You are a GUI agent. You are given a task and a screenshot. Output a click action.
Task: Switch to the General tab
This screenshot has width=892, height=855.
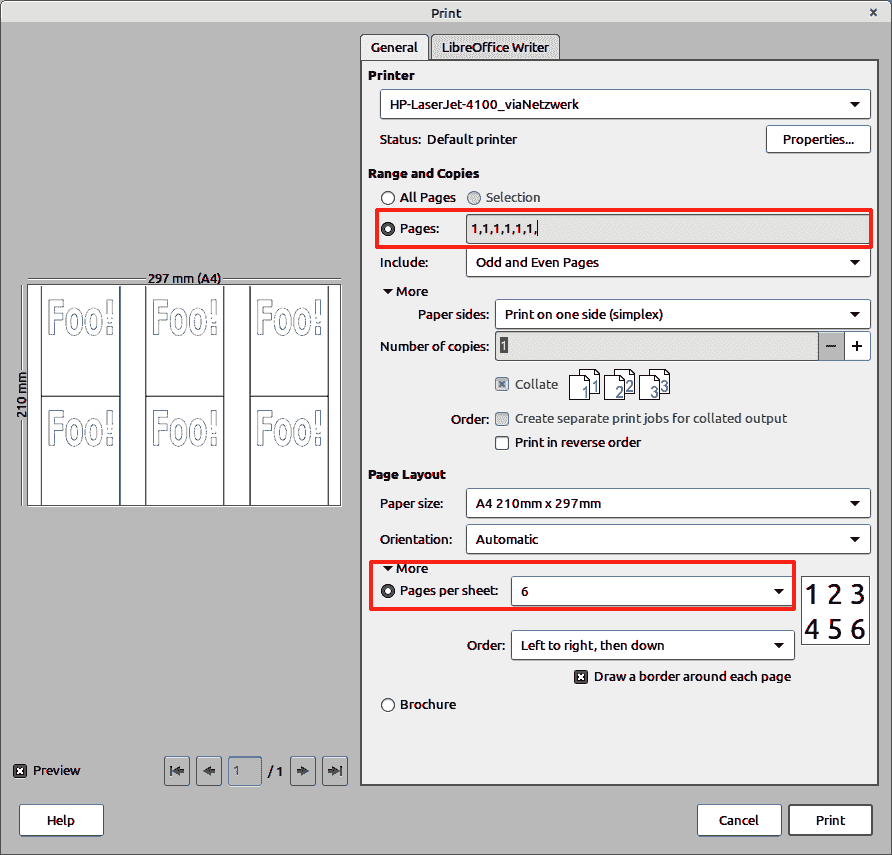pyautogui.click(x=394, y=47)
